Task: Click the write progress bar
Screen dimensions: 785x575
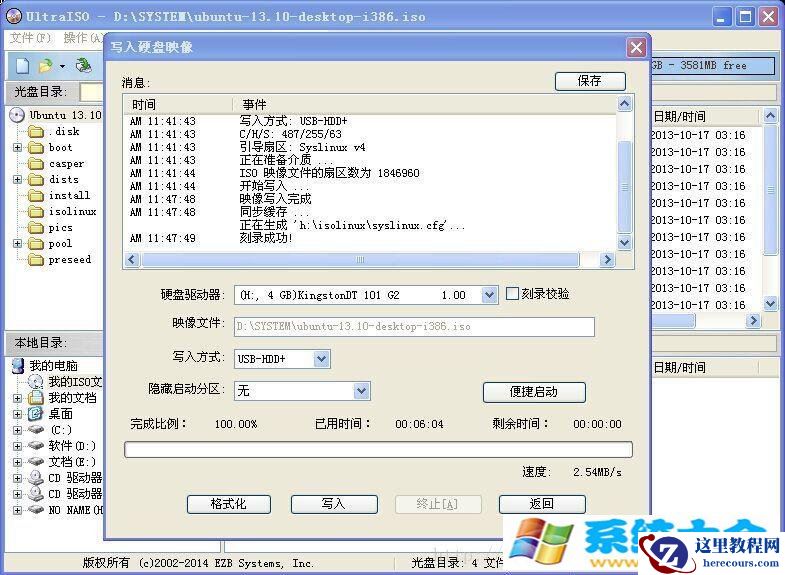Action: pos(378,449)
